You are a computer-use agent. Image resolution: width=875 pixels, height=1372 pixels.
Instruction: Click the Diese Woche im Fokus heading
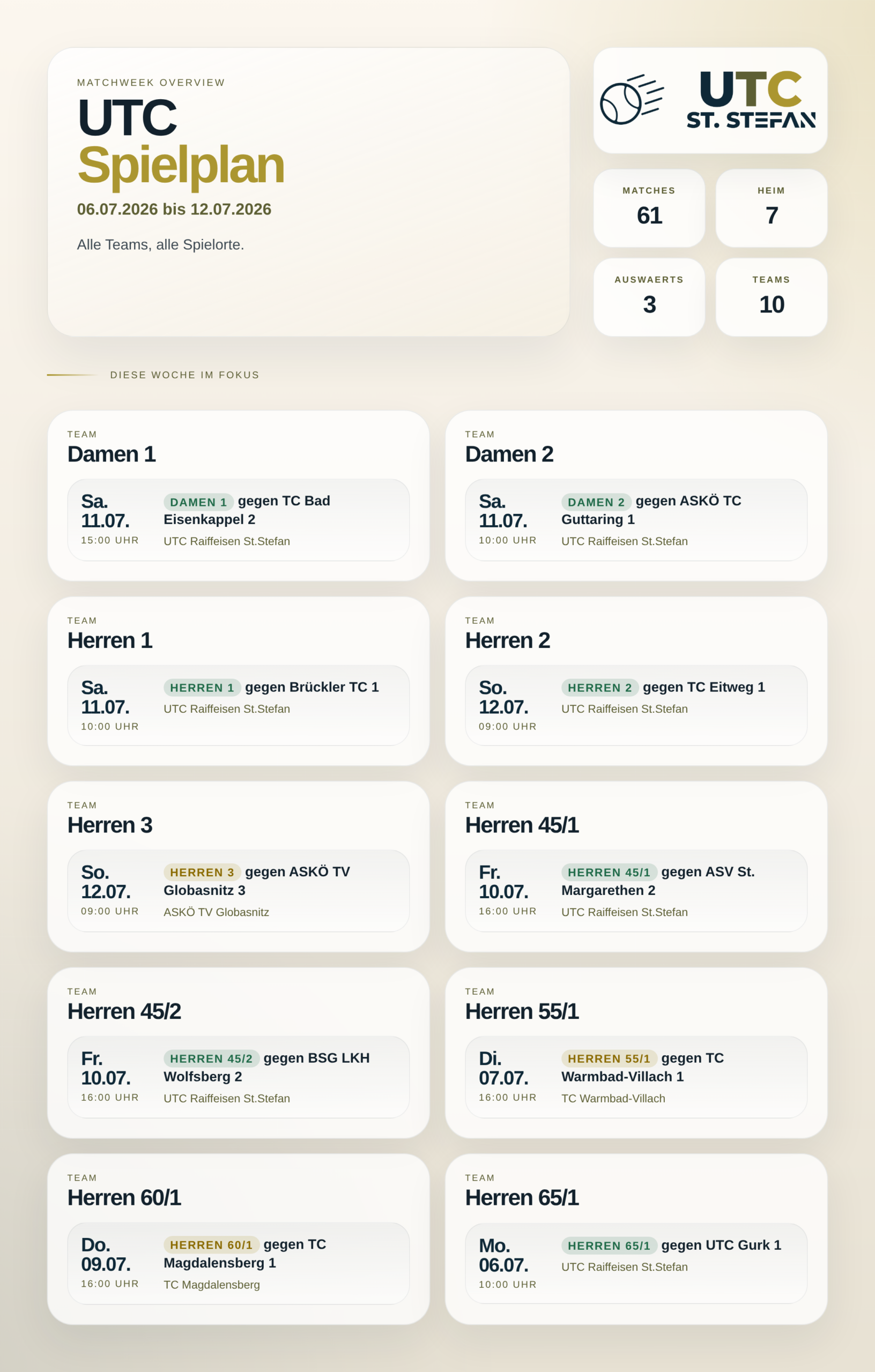pyautogui.click(x=184, y=375)
